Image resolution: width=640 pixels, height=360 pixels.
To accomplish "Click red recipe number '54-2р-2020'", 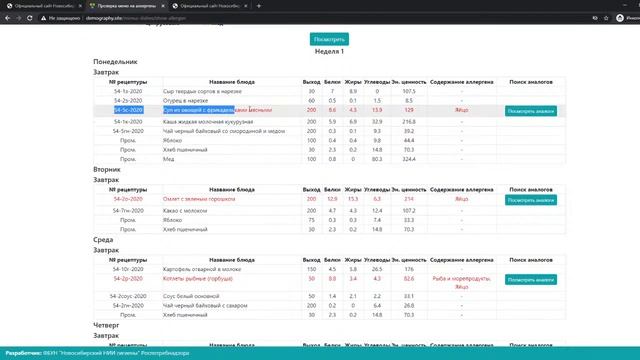I will coord(128,279).
